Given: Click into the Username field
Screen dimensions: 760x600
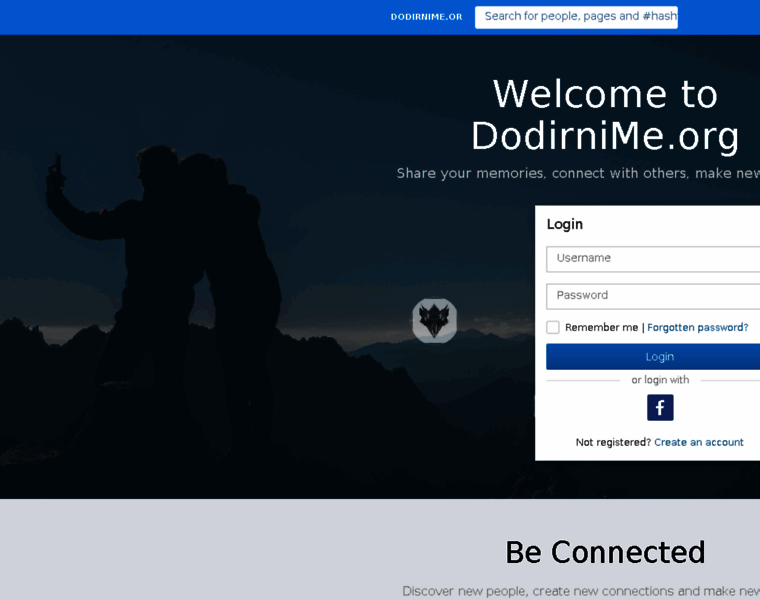Looking at the screenshot, I should [x=653, y=259].
